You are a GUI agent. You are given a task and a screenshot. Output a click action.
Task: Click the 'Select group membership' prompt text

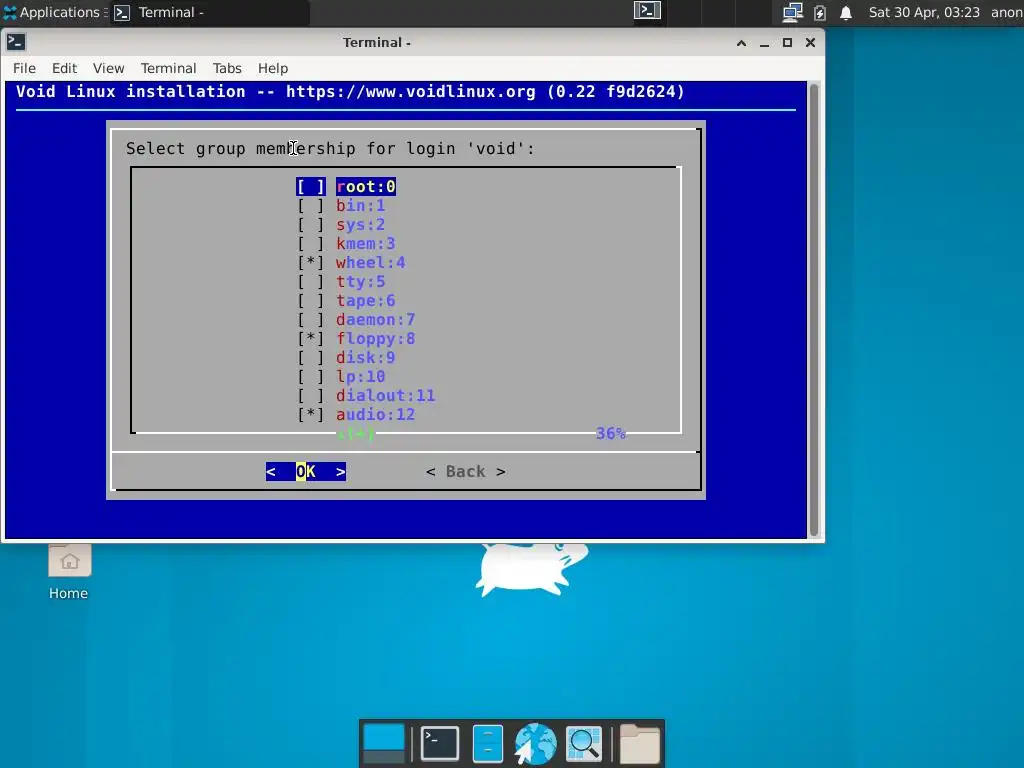coord(330,149)
